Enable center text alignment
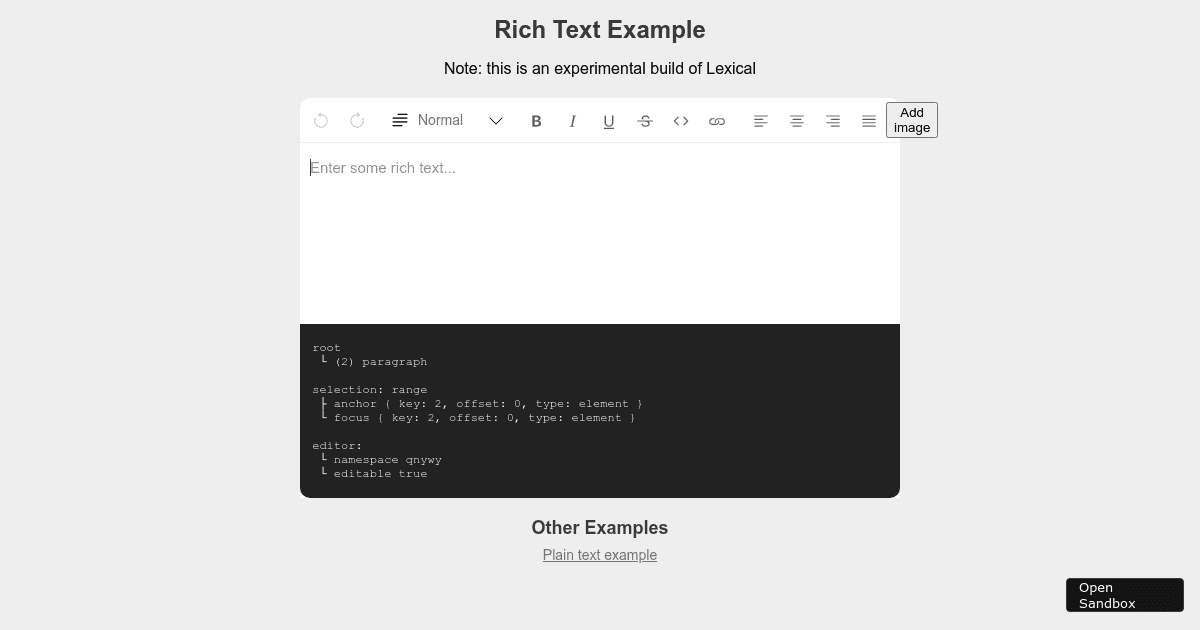1200x630 pixels. (x=797, y=120)
